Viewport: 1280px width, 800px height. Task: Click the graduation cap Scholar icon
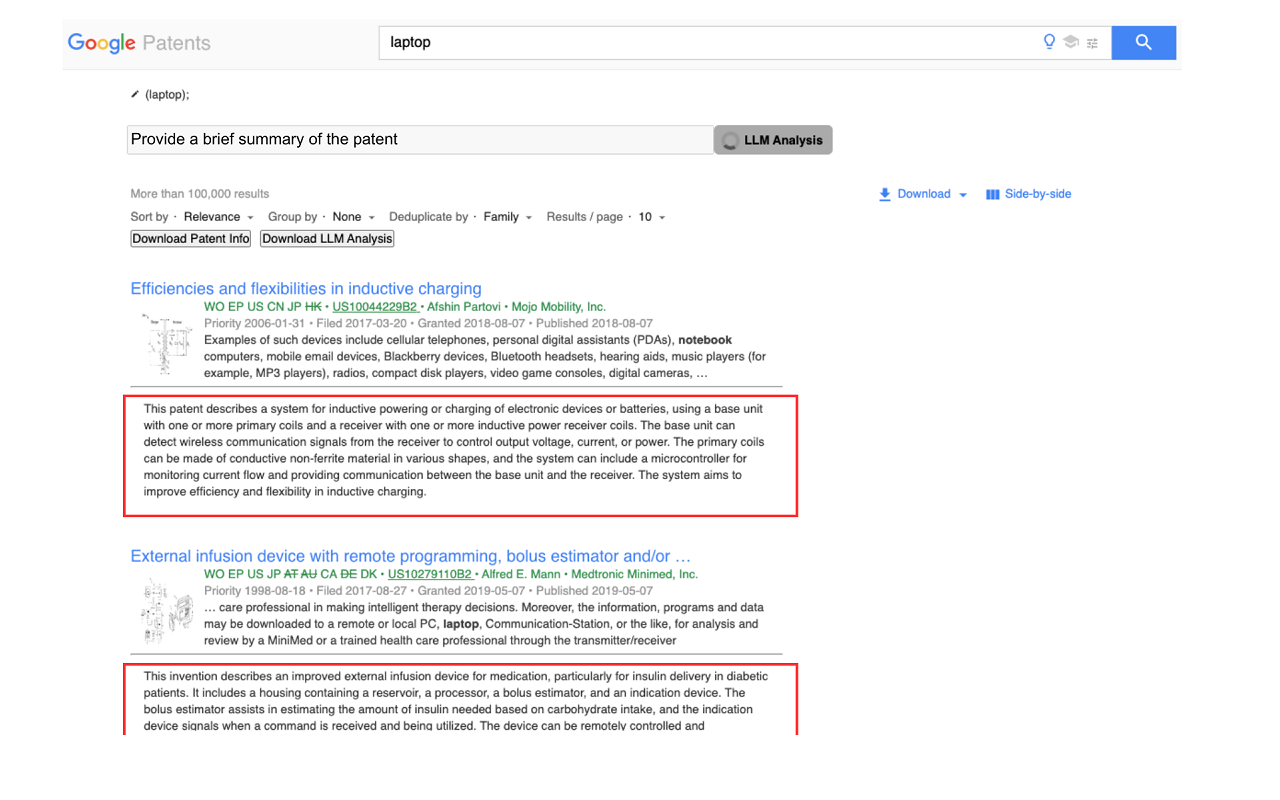point(1071,42)
